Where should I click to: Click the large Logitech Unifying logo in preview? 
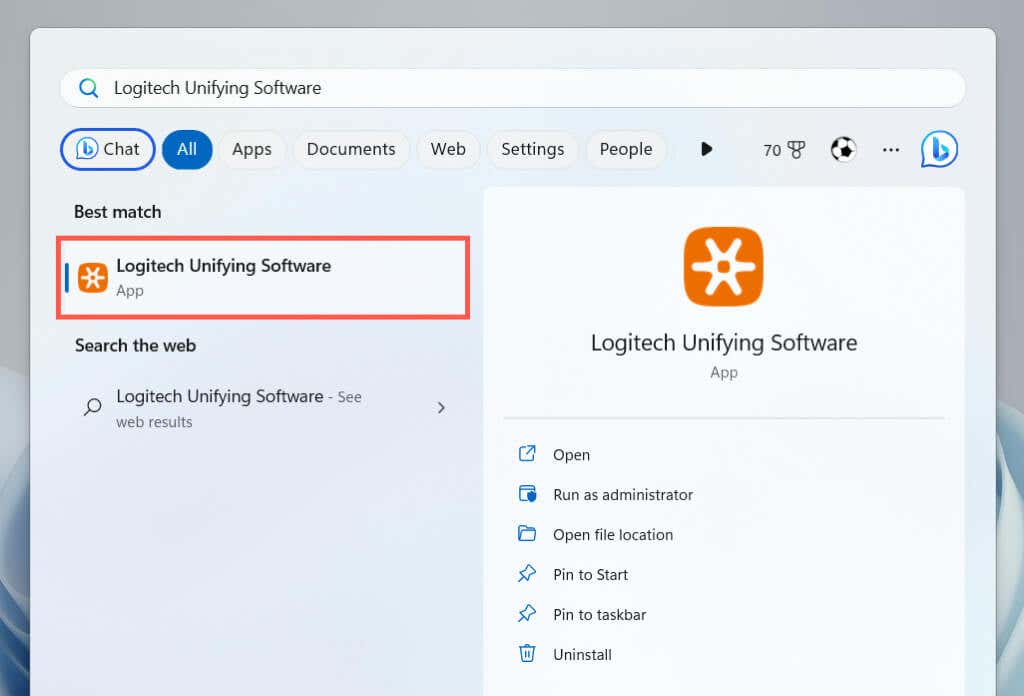[723, 267]
